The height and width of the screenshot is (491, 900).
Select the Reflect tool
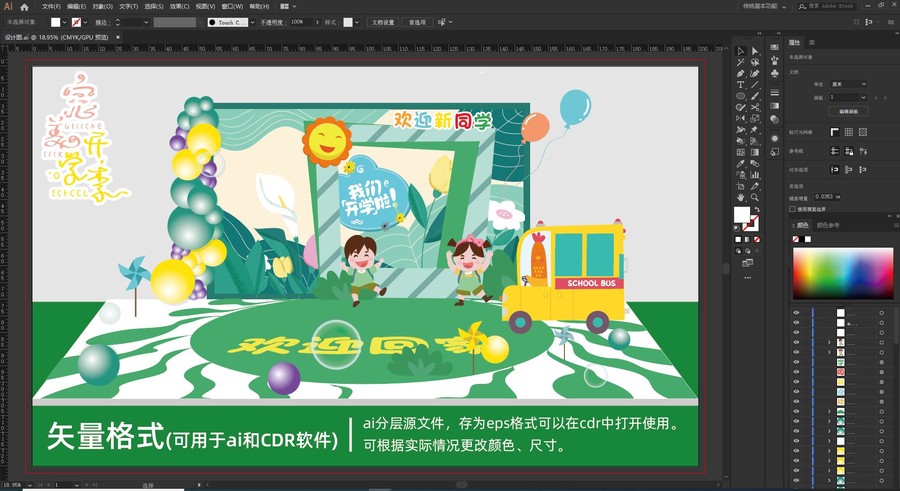pyautogui.click(x=740, y=118)
